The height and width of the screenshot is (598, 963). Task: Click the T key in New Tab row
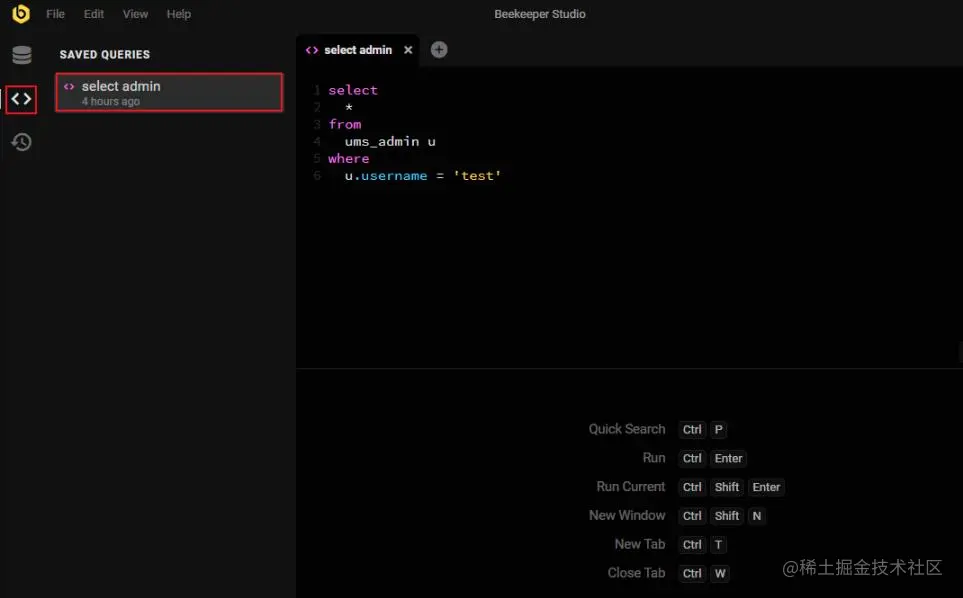tap(719, 545)
